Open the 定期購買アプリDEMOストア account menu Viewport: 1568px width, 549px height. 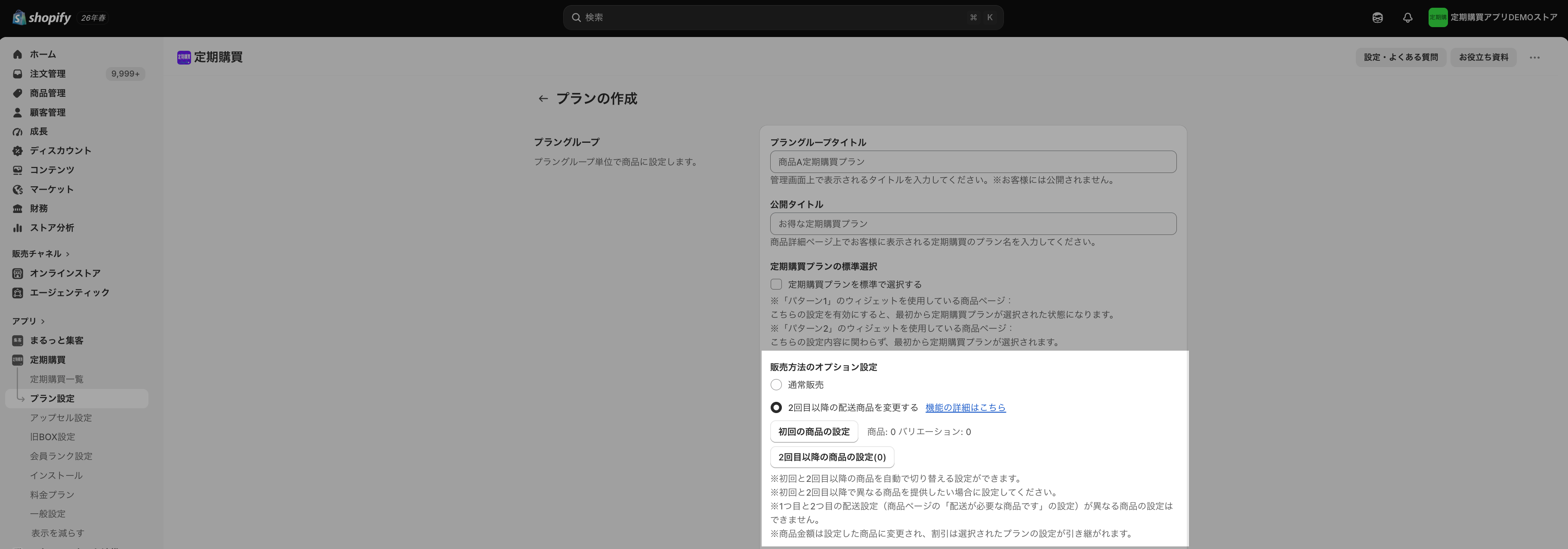pyautogui.click(x=1493, y=18)
